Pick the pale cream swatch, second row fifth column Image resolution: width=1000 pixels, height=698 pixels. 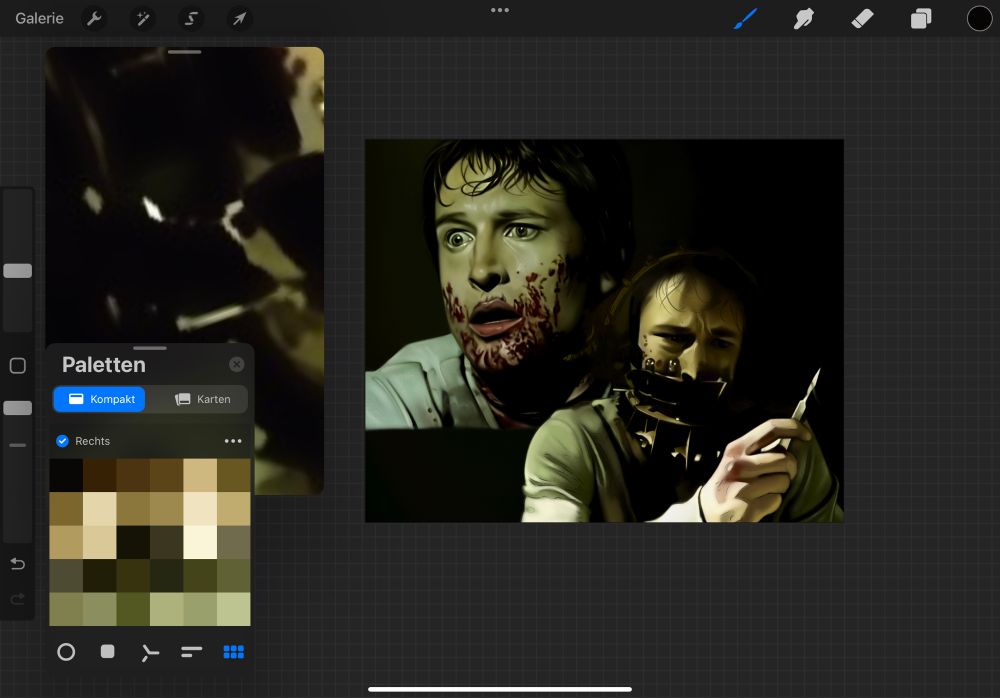tap(200, 509)
